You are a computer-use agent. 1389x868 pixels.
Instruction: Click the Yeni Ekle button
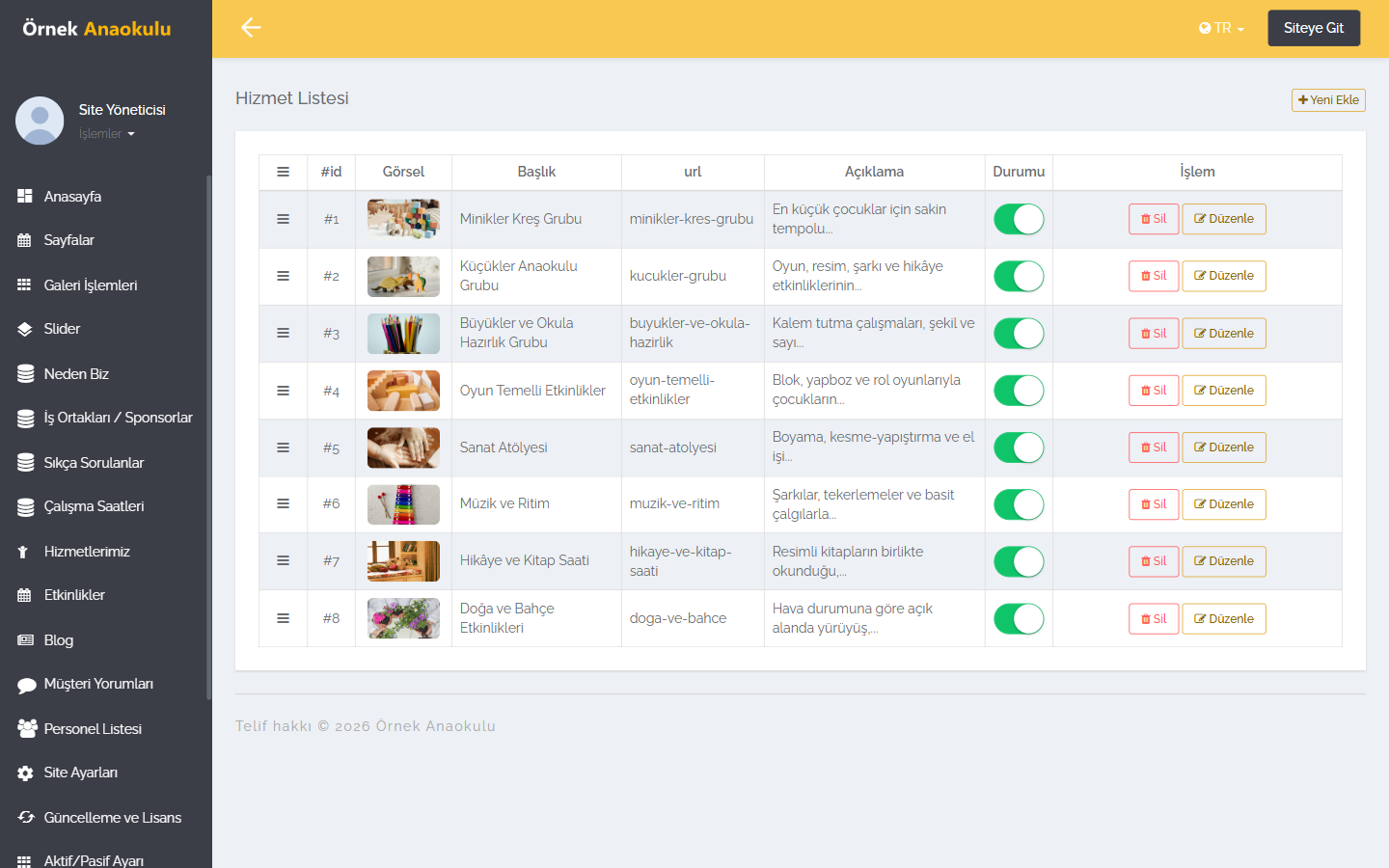pyautogui.click(x=1328, y=99)
